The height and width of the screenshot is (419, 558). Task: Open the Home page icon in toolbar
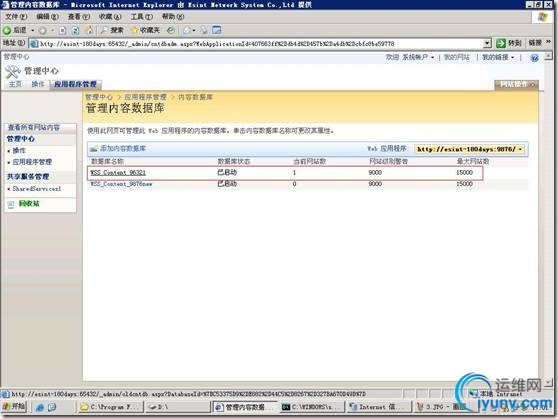click(89, 30)
